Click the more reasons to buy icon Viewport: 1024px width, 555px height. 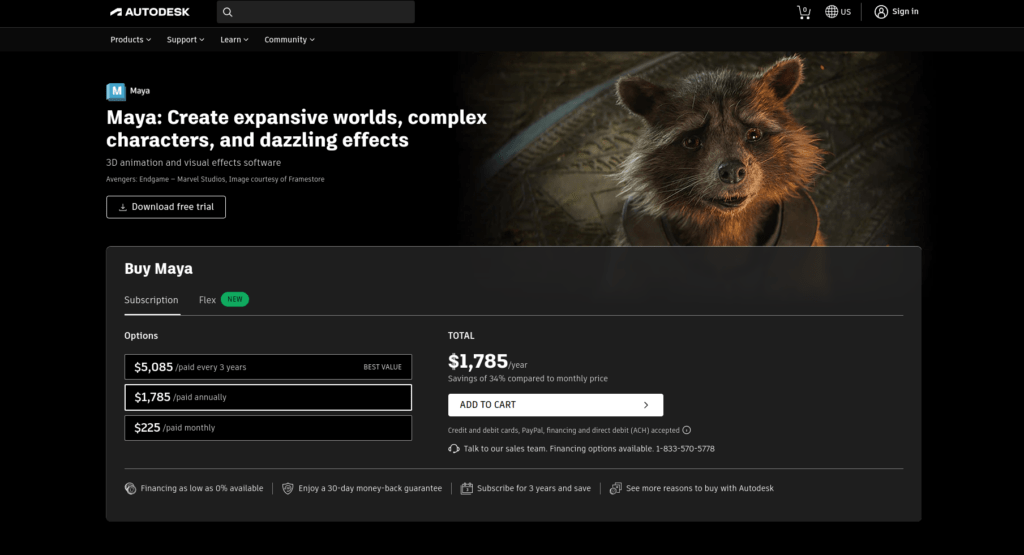tap(615, 488)
